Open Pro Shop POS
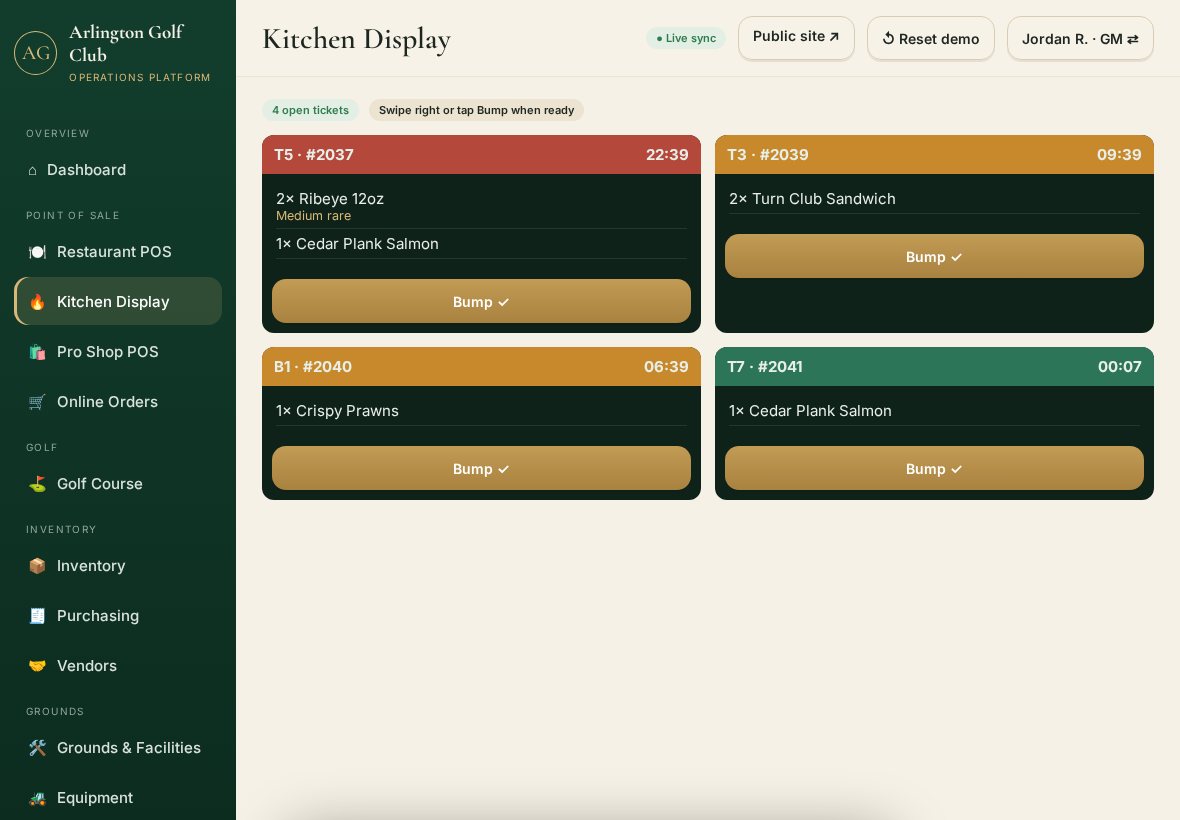1180x820 pixels. coord(118,352)
